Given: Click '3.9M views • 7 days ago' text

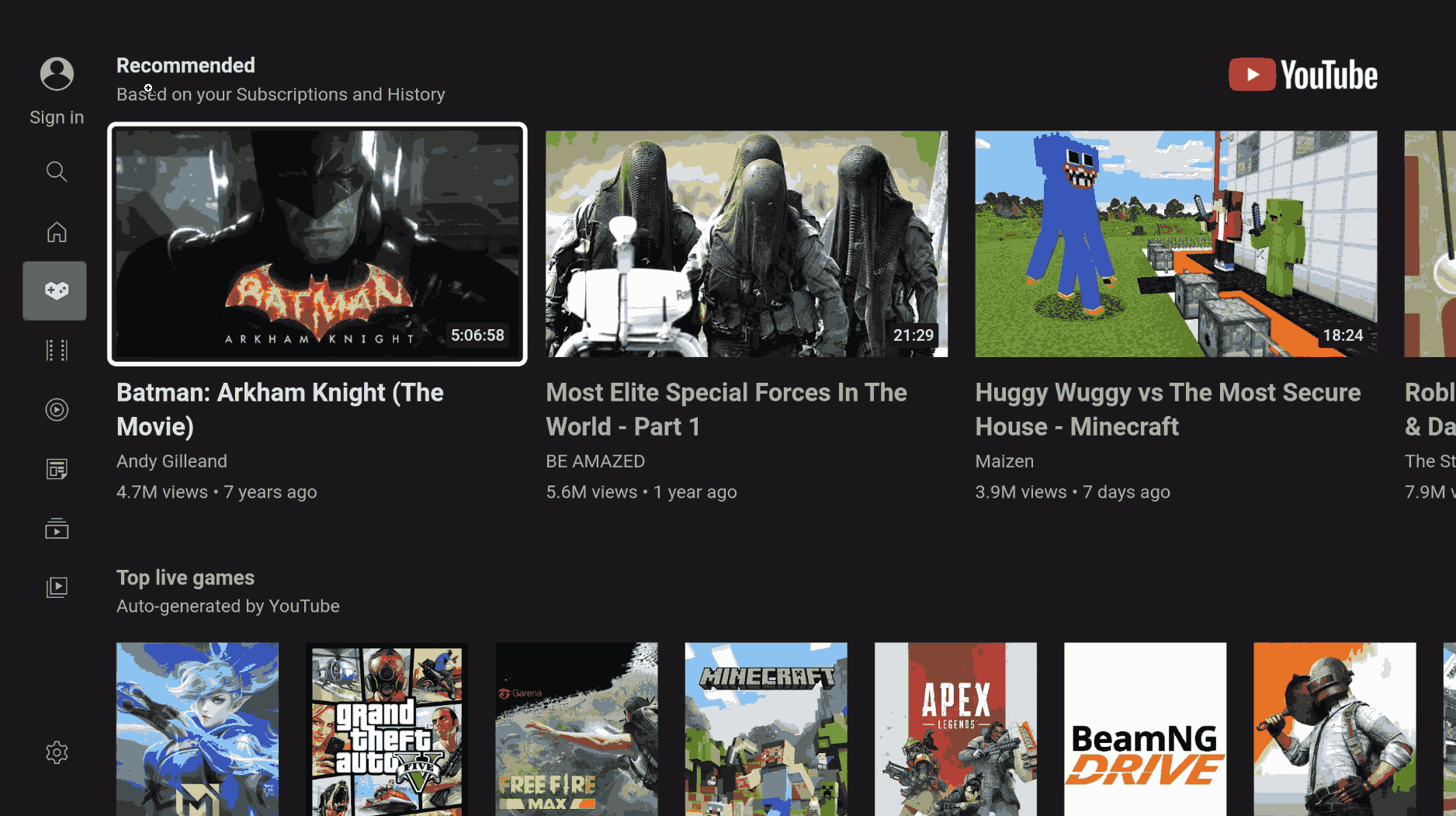Looking at the screenshot, I should [x=1073, y=492].
